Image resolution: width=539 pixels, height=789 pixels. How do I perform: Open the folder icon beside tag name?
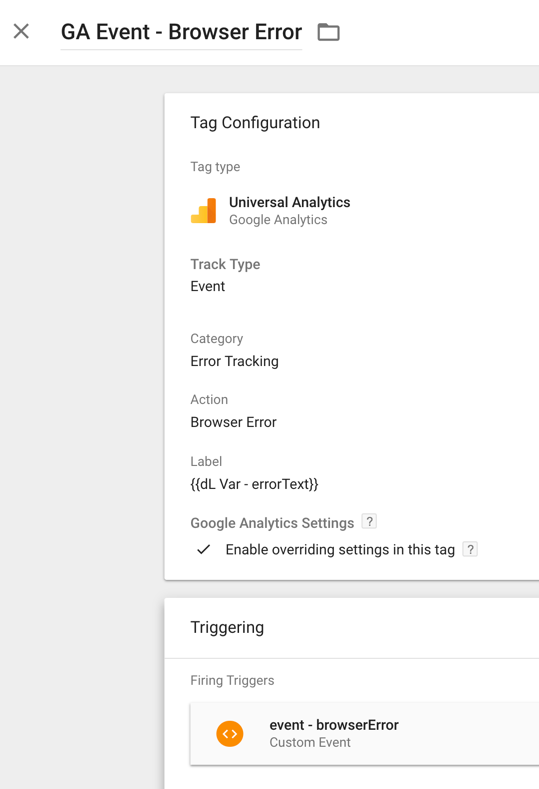tap(329, 32)
